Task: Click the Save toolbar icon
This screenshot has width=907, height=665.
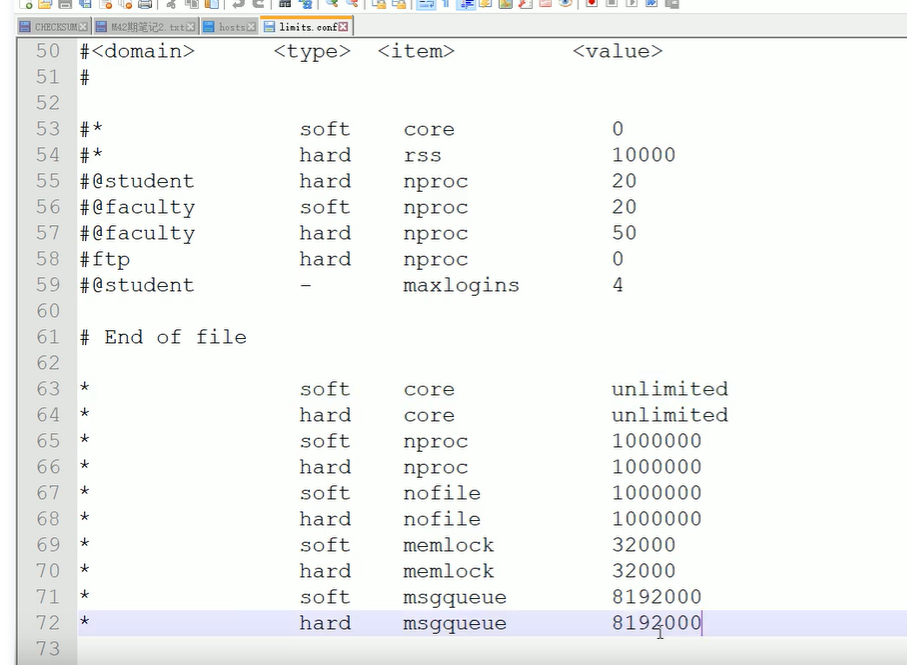Action: (x=65, y=3)
